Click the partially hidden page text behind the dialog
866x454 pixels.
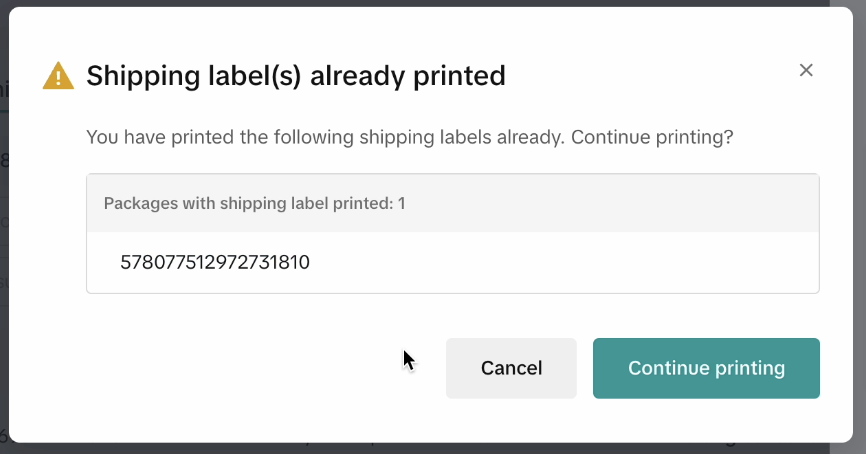click(x=3, y=160)
